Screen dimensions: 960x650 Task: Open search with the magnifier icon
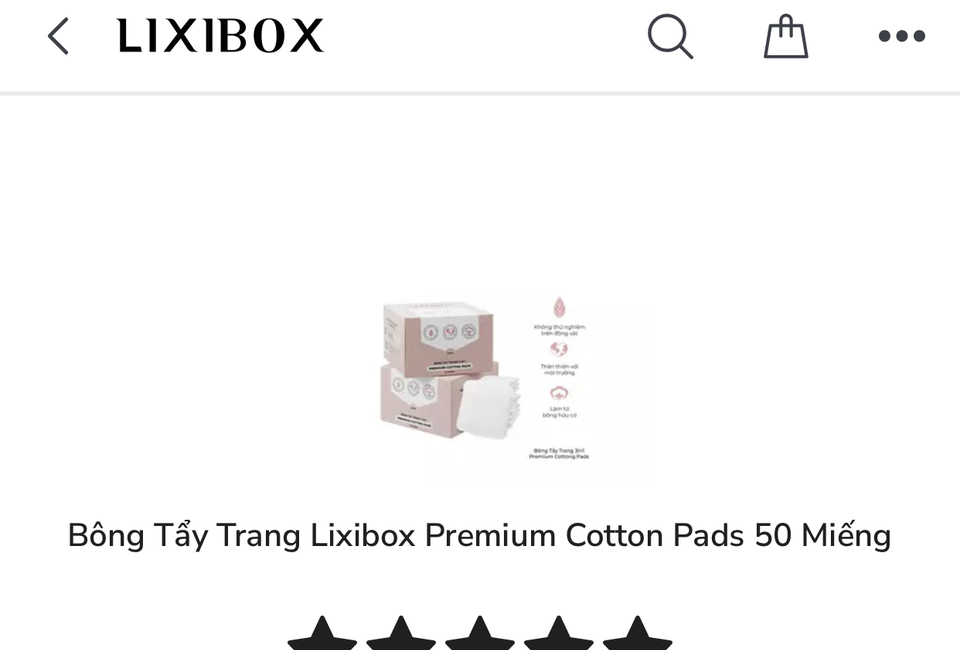[x=670, y=36]
